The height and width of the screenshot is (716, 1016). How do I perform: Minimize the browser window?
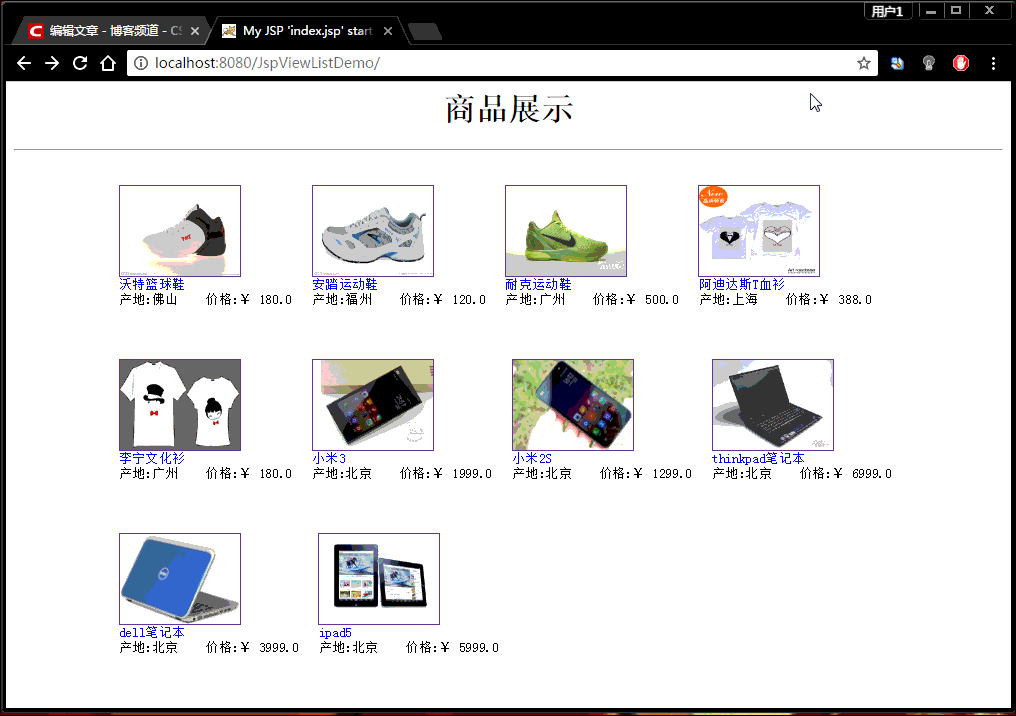point(930,11)
